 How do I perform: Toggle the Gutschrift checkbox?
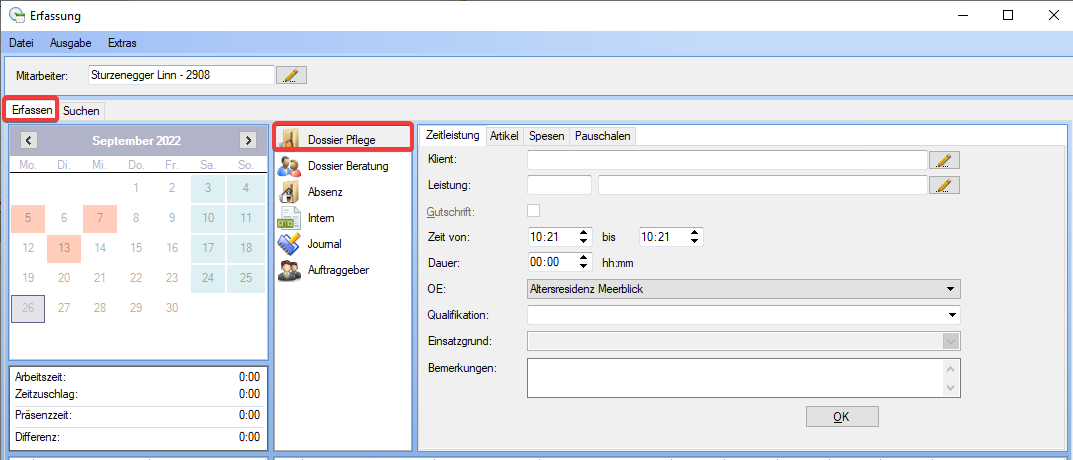534,211
